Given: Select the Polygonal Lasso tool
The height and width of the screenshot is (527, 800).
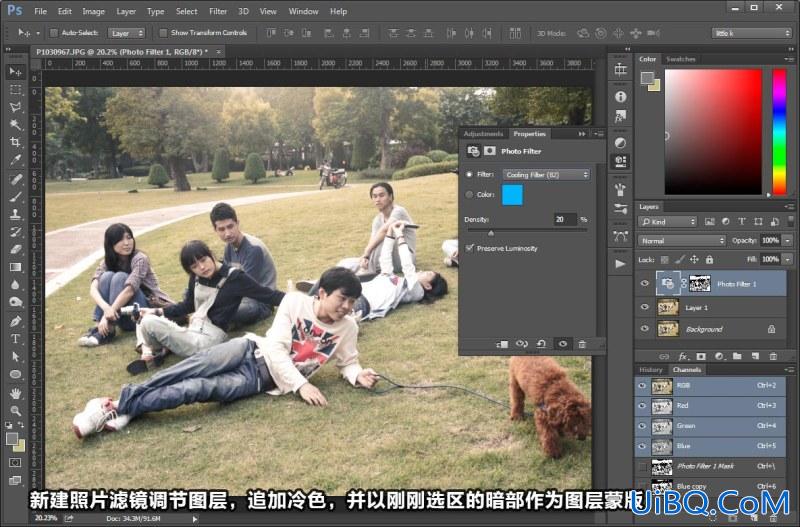Looking at the screenshot, I should pos(15,107).
